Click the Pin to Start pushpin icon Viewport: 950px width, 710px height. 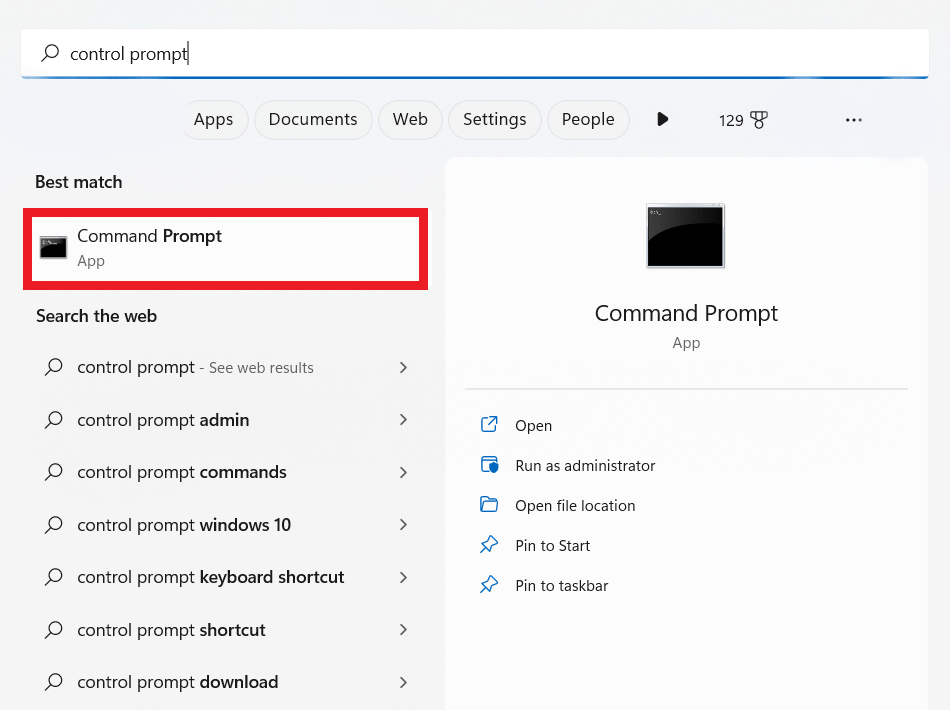489,545
